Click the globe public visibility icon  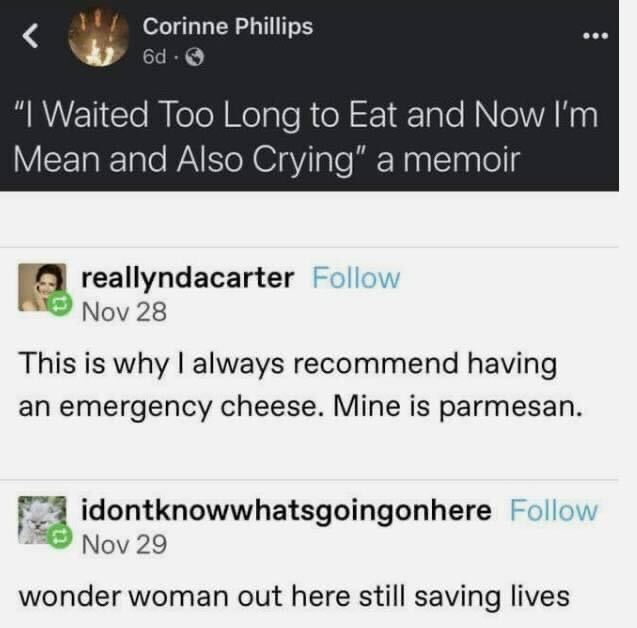click(x=197, y=58)
